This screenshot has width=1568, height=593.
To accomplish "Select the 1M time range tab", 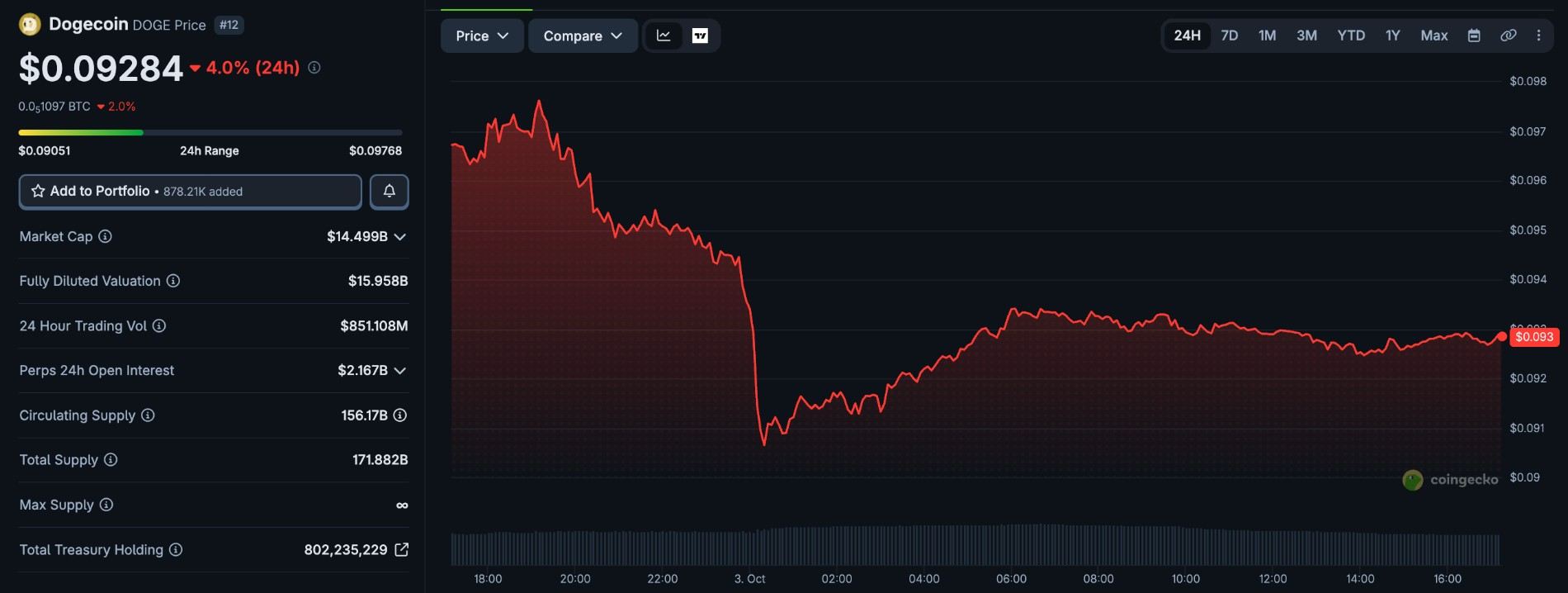I will point(1268,36).
